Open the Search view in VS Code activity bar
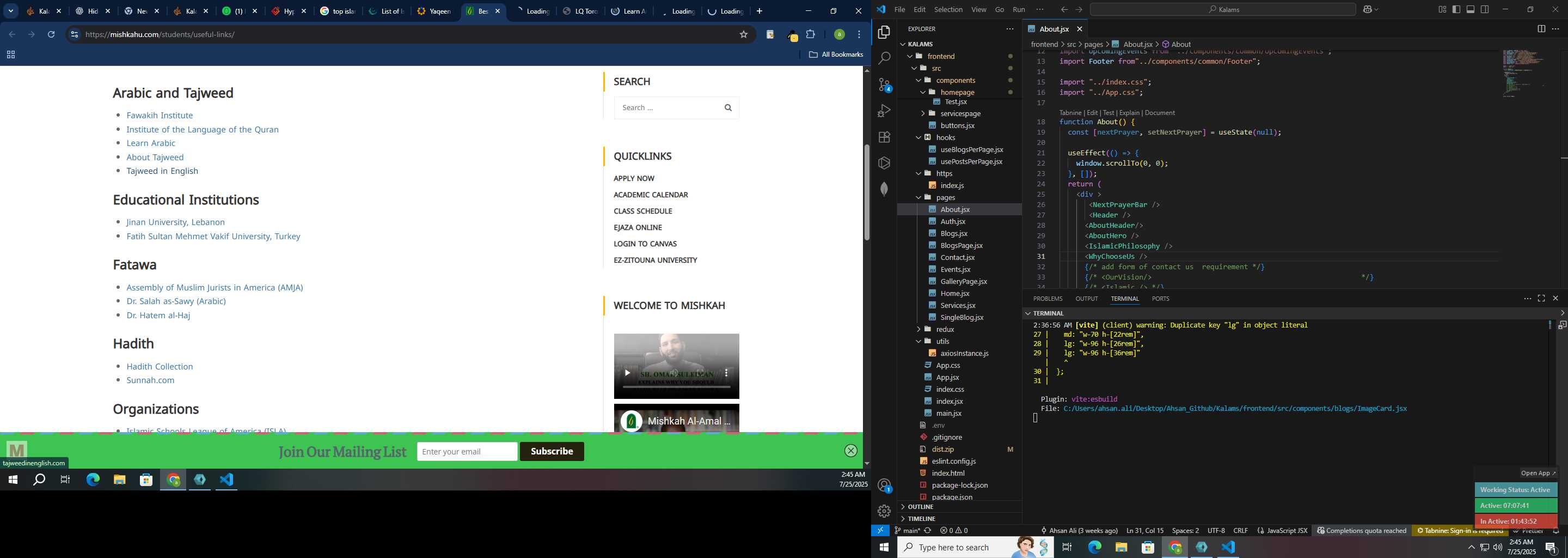Image resolution: width=1568 pixels, height=558 pixels. [884, 58]
